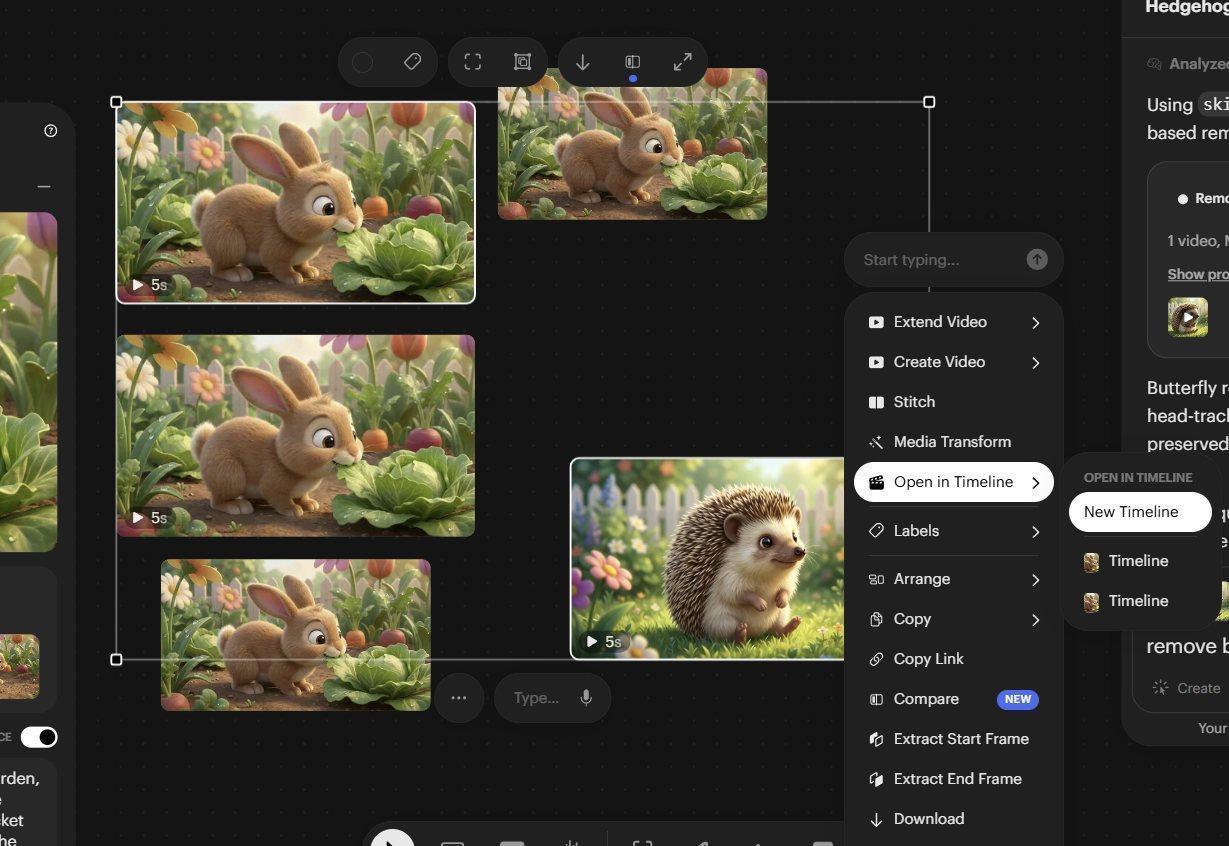The image size is (1229, 846).
Task: Click the help question mark icon
Action: tap(51, 131)
